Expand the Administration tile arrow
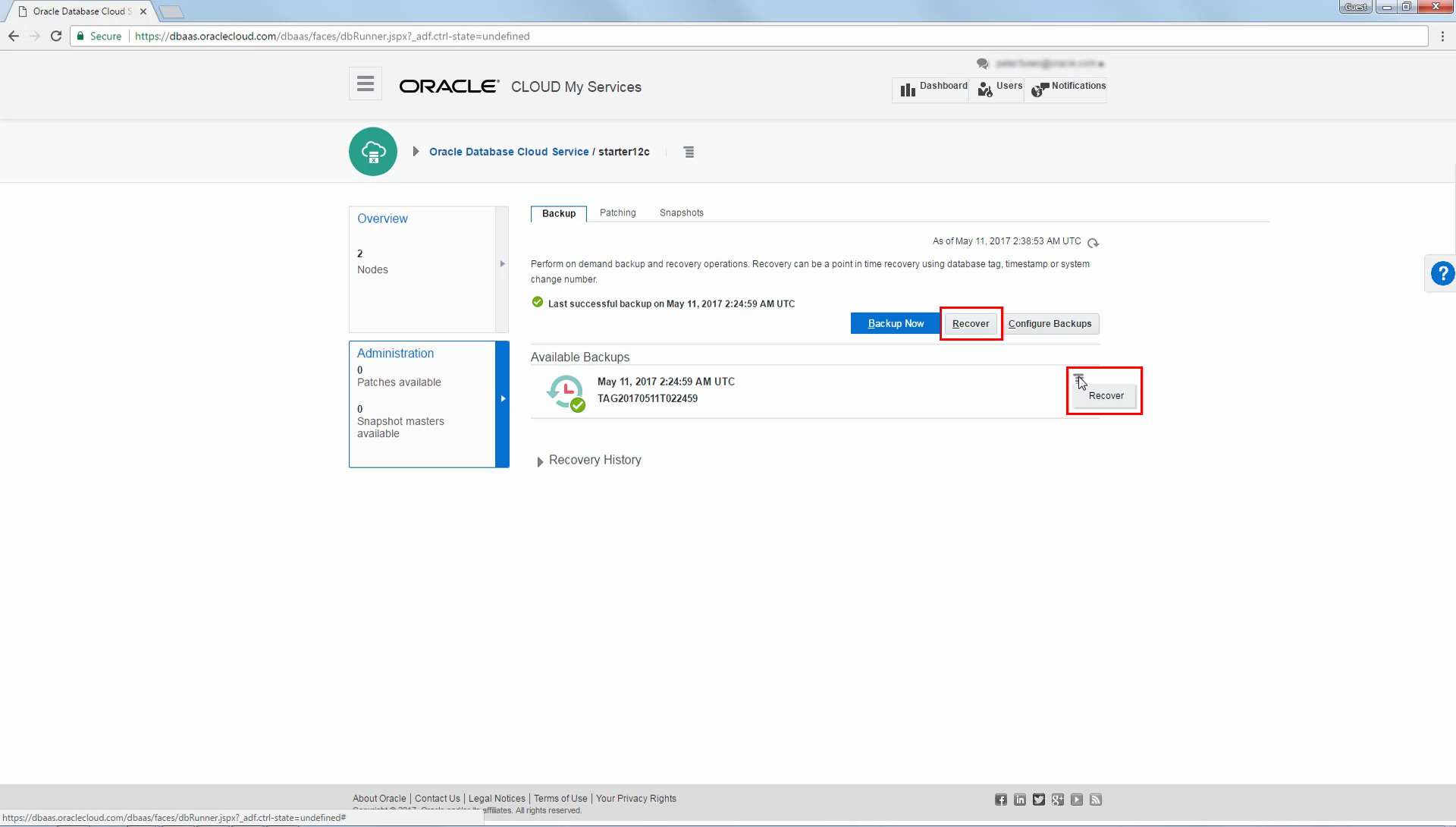This screenshot has height=827, width=1456. pyautogui.click(x=502, y=398)
